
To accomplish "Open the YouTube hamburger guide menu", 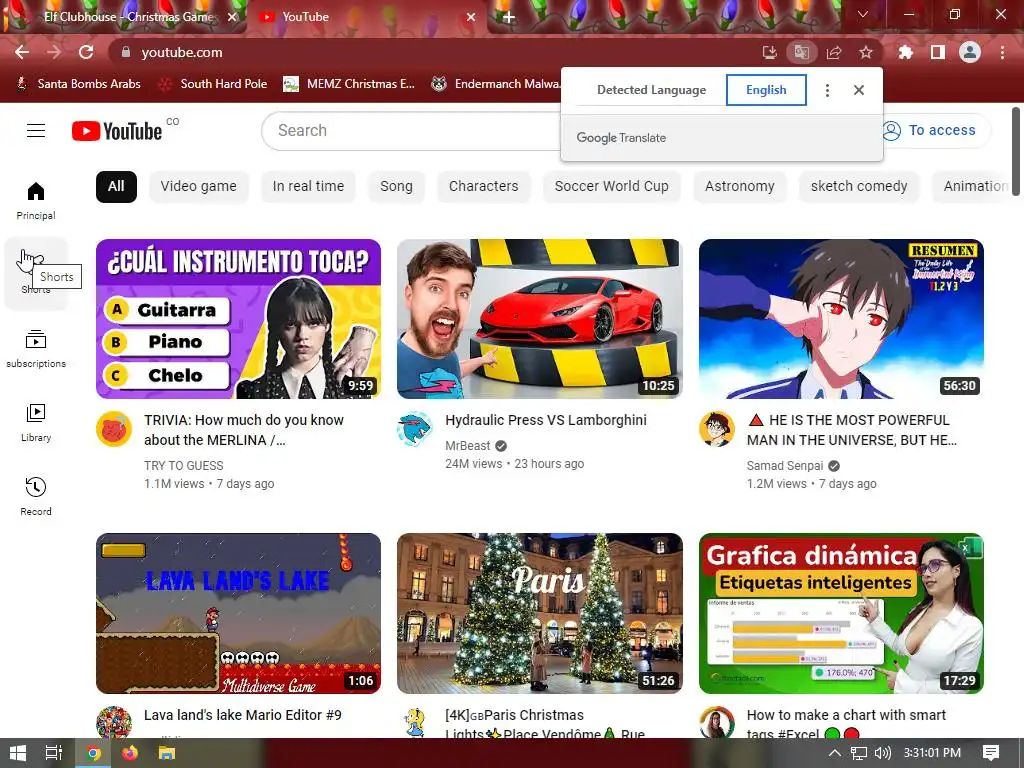I will (36, 131).
